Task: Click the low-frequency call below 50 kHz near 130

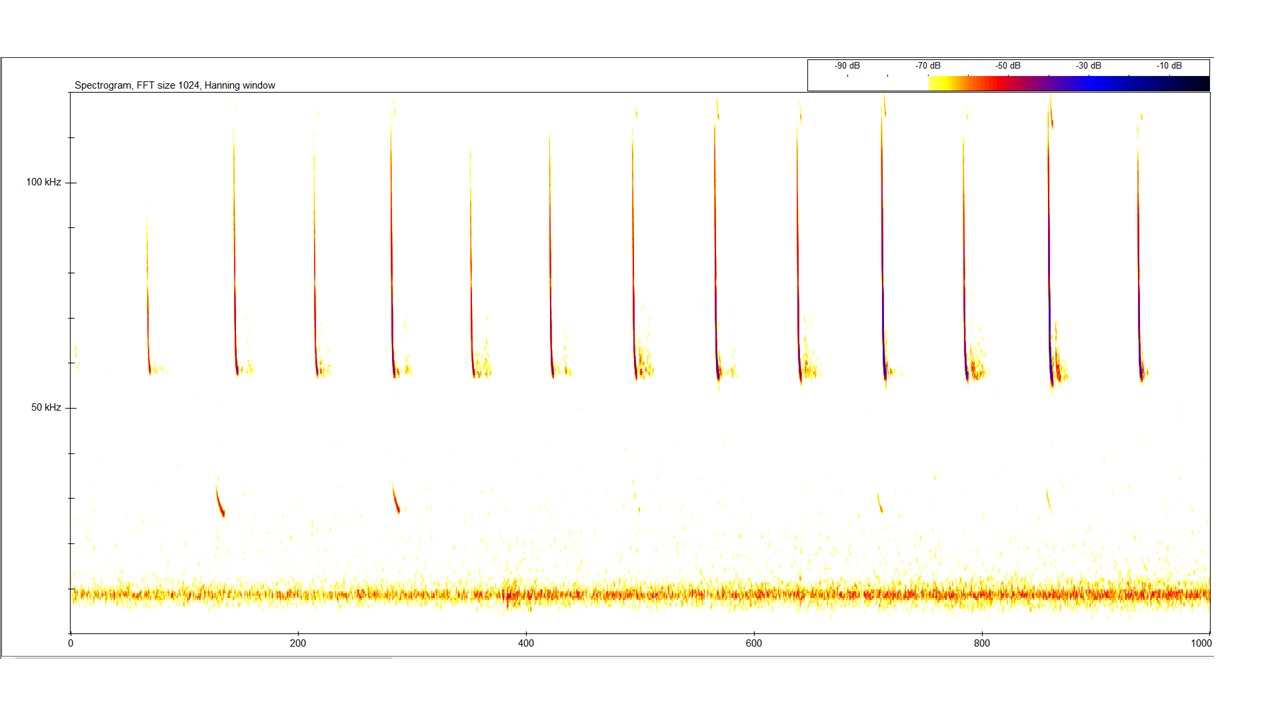Action: click(x=220, y=500)
